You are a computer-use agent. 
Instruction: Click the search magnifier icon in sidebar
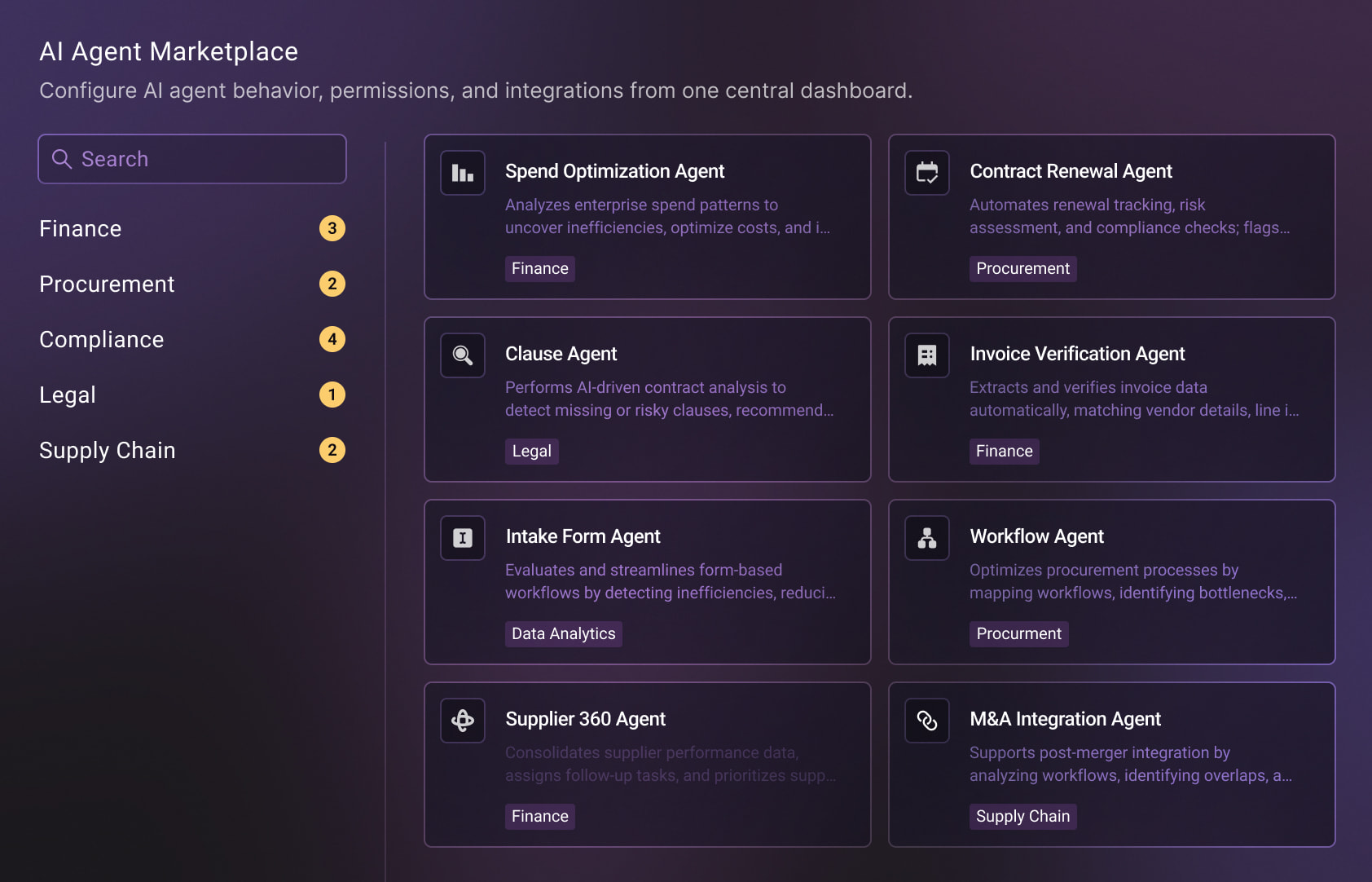pos(62,159)
